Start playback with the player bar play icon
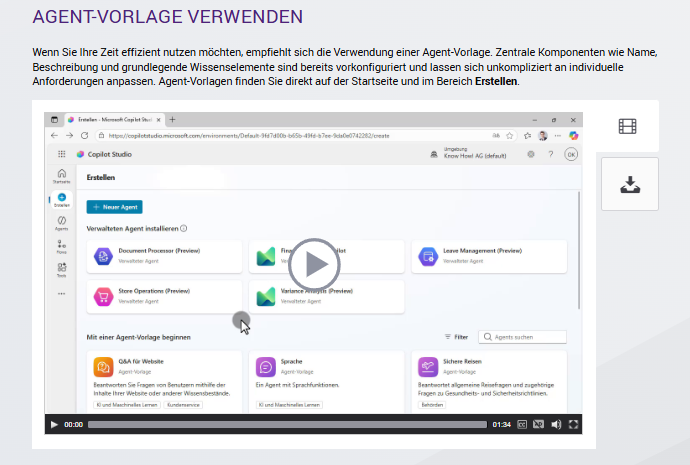Screen dimensions: 690x465 (54, 425)
